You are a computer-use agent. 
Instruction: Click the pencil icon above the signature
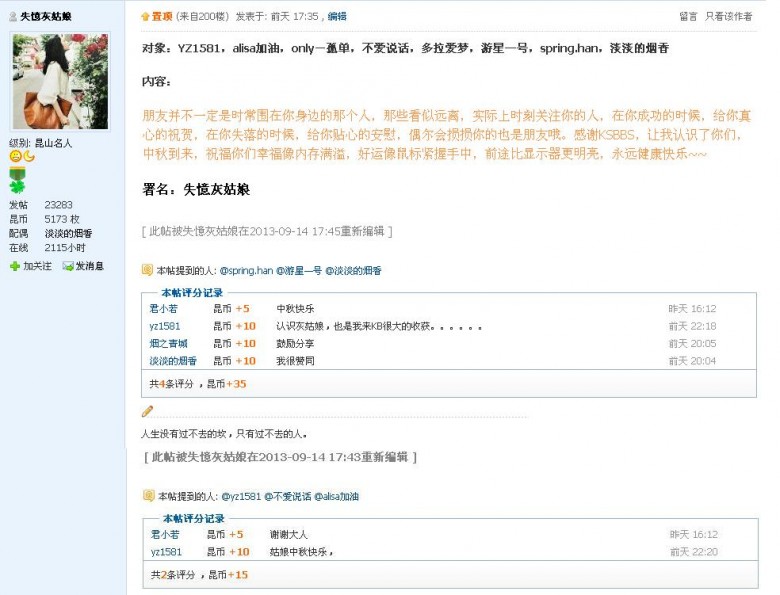click(x=147, y=411)
